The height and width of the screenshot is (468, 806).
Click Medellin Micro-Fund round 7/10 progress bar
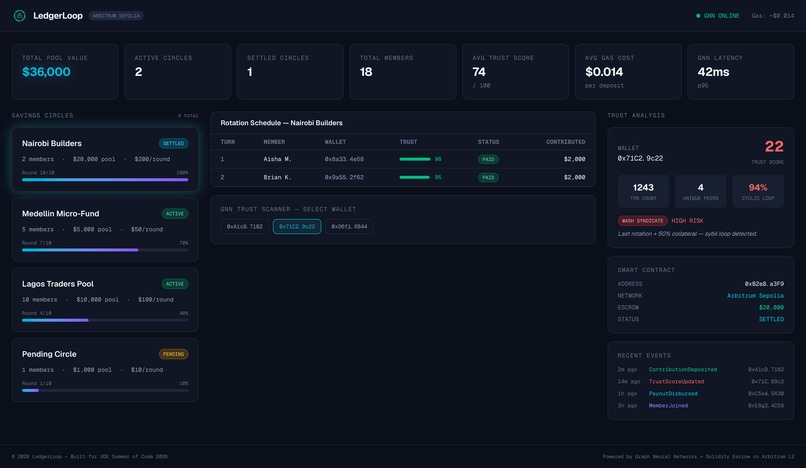pos(105,250)
